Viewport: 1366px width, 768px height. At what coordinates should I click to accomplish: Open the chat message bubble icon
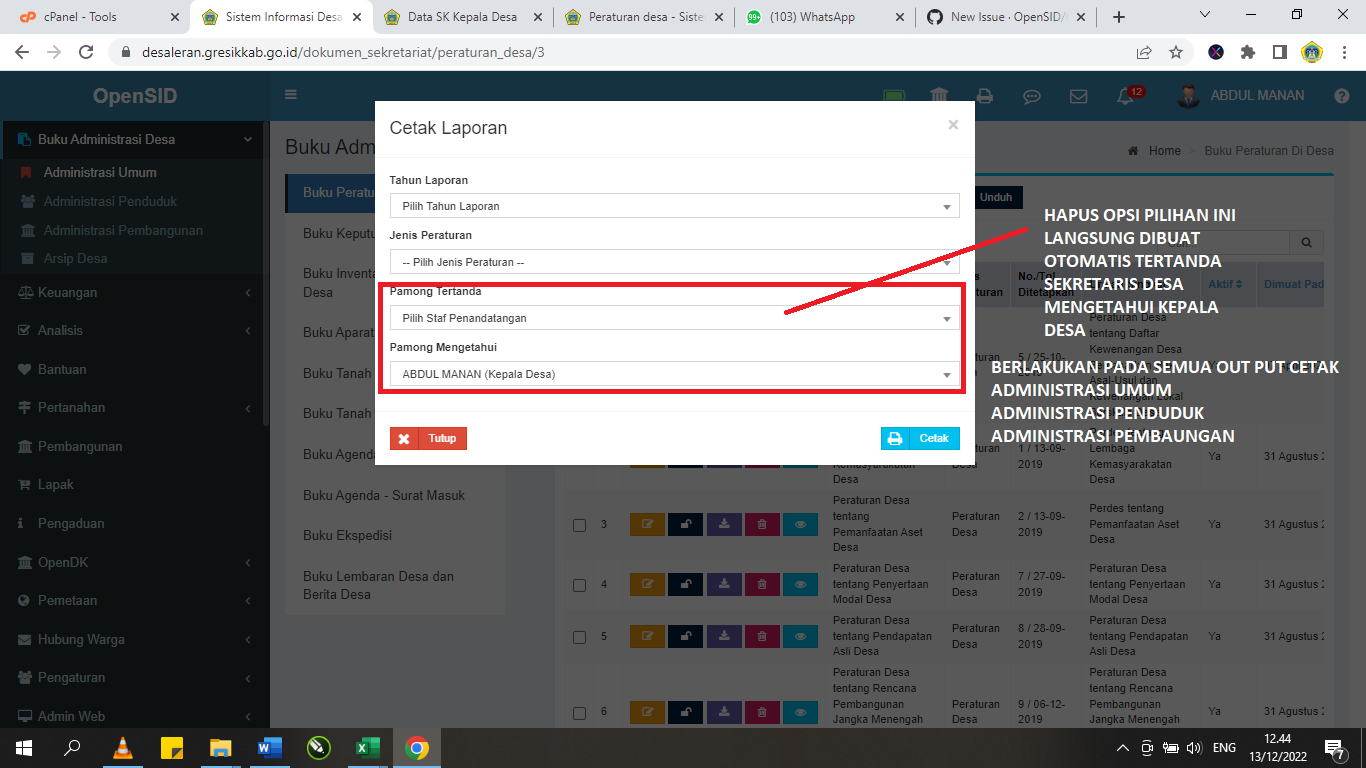tap(1031, 95)
